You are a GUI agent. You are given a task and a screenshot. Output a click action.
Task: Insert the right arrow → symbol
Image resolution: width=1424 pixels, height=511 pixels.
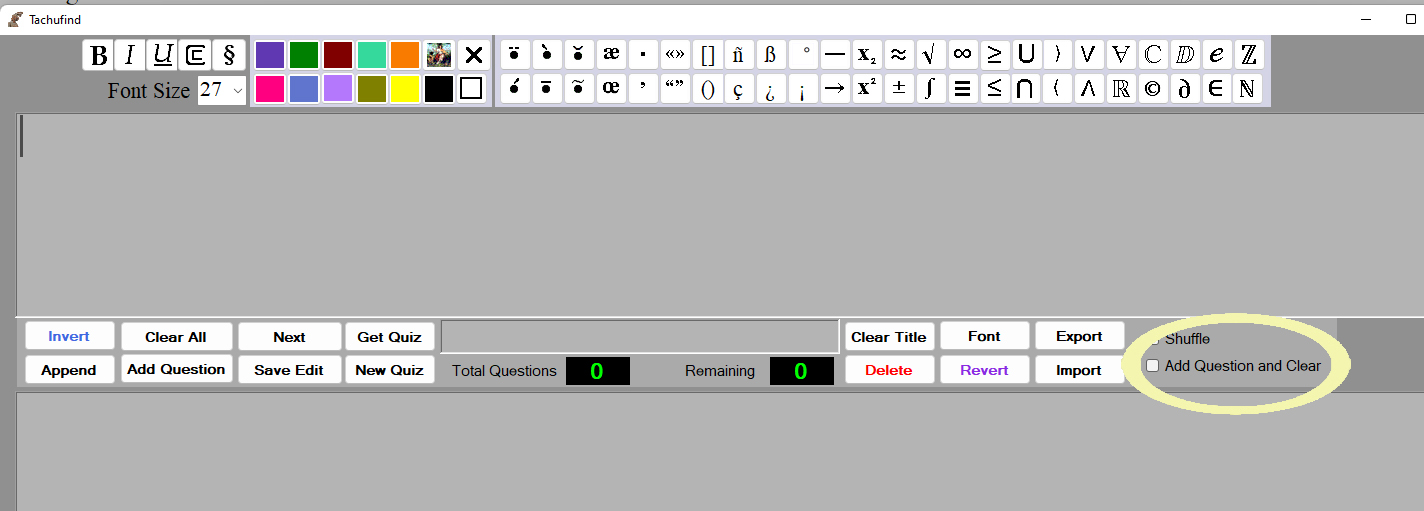834,88
